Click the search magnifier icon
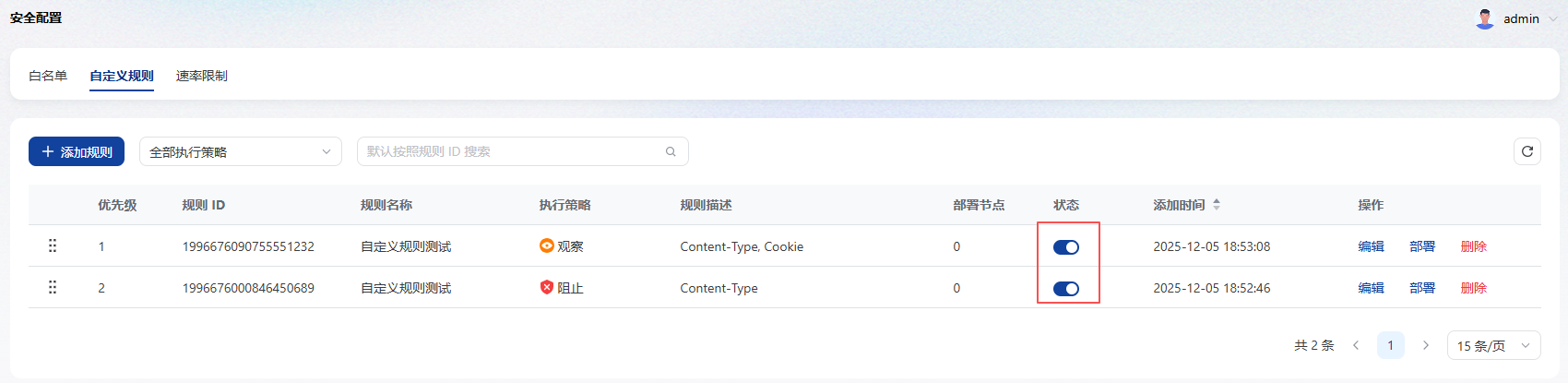 tap(671, 151)
